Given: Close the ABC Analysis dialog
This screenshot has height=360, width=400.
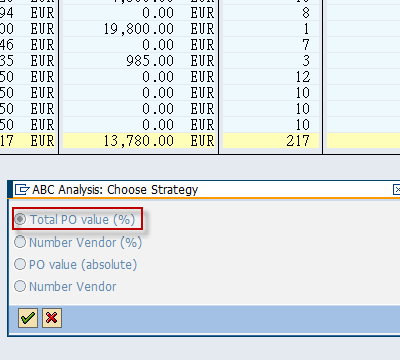Looking at the screenshot, I should pos(396,190).
